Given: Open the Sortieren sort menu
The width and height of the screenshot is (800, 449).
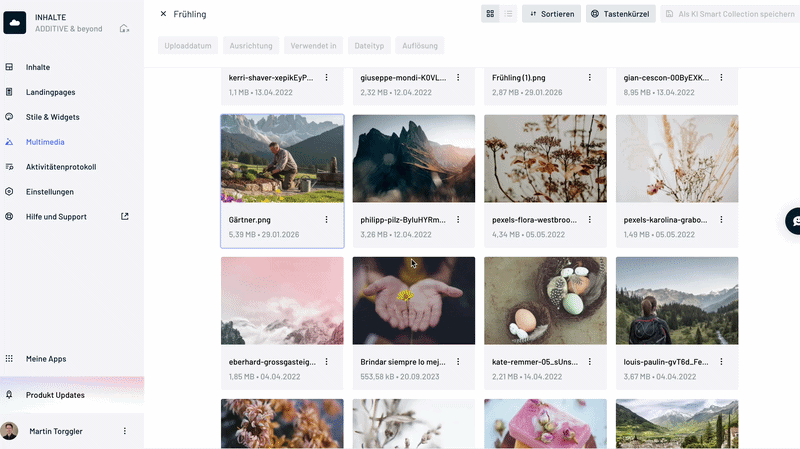Looking at the screenshot, I should 552,14.
